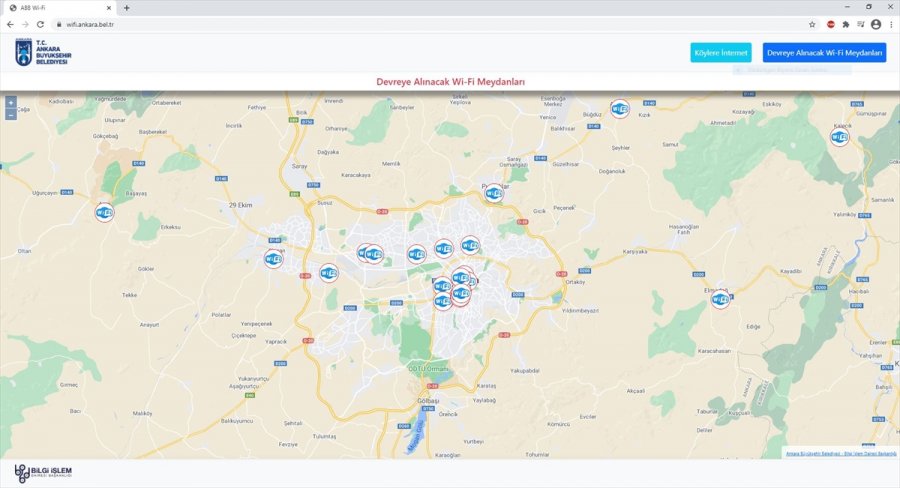Go back with the browser back arrow
The width and height of the screenshot is (900, 488).
click(10, 24)
